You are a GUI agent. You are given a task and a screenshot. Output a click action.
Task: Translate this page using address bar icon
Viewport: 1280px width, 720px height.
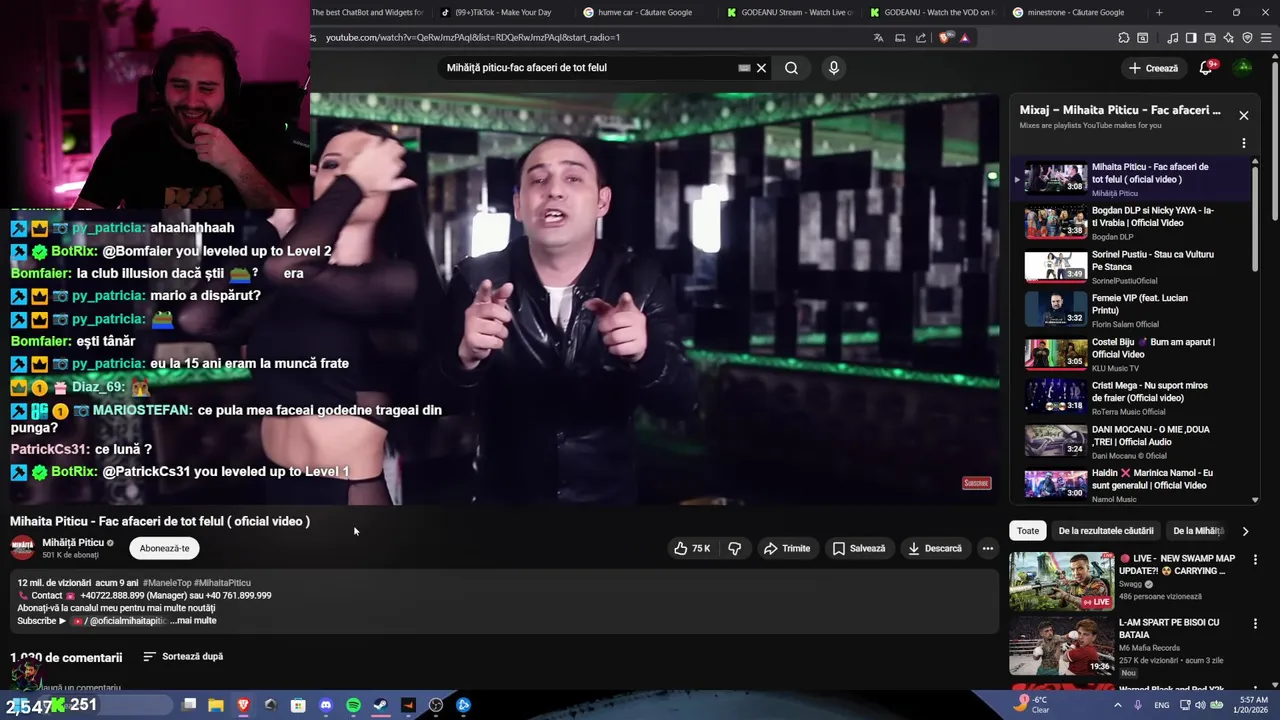(878, 38)
